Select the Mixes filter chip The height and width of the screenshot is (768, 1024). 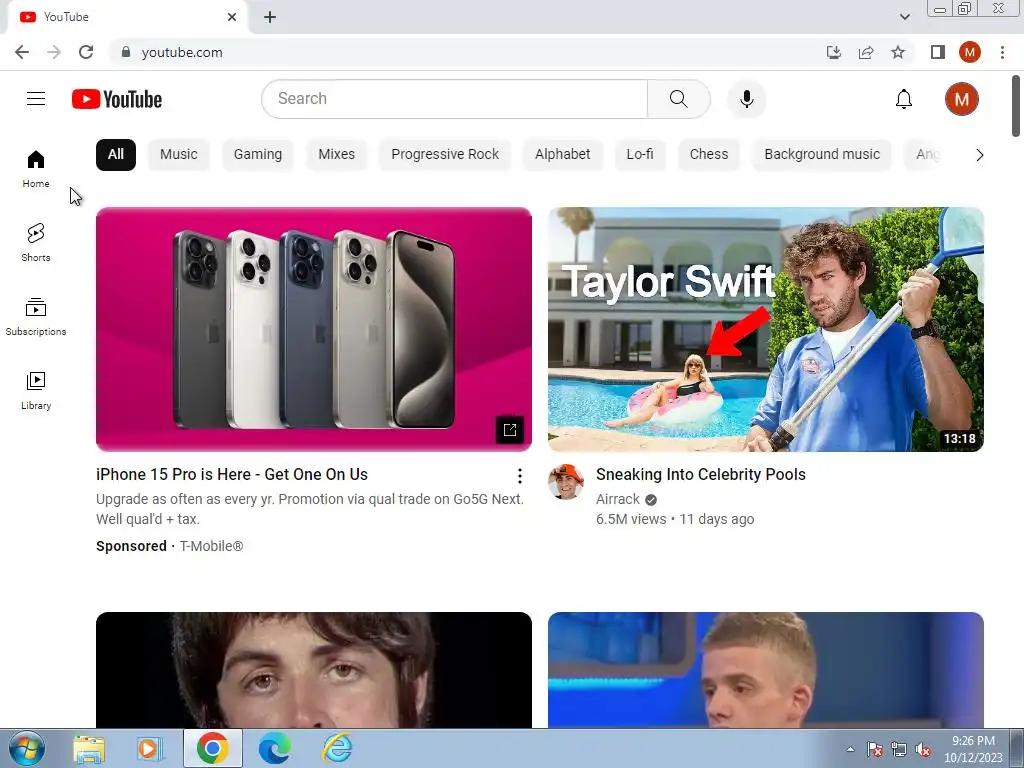(x=336, y=155)
